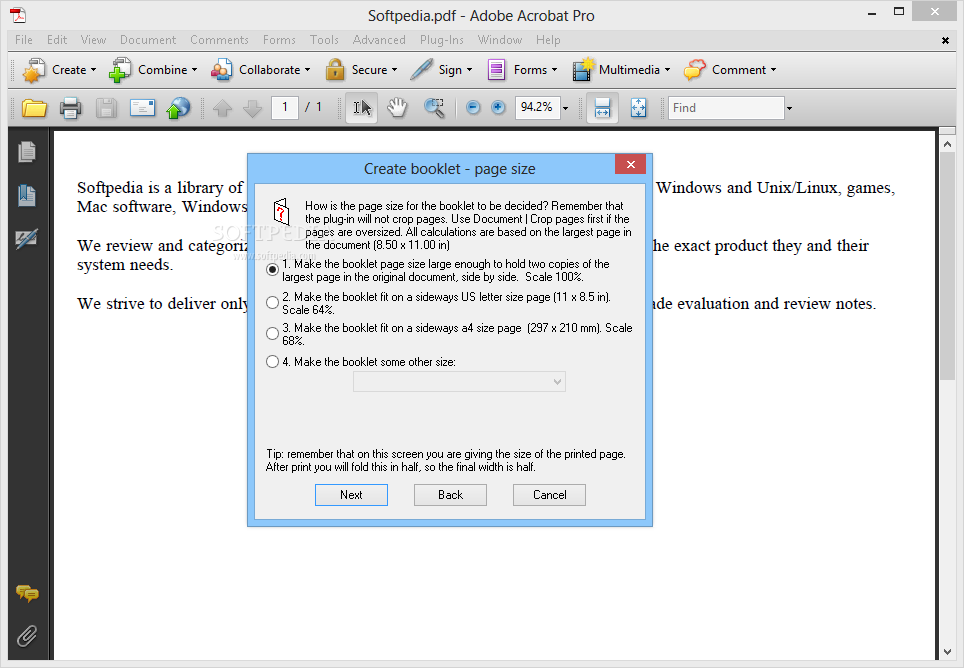Expand the Create dropdown arrow
964x668 pixels.
click(x=93, y=70)
